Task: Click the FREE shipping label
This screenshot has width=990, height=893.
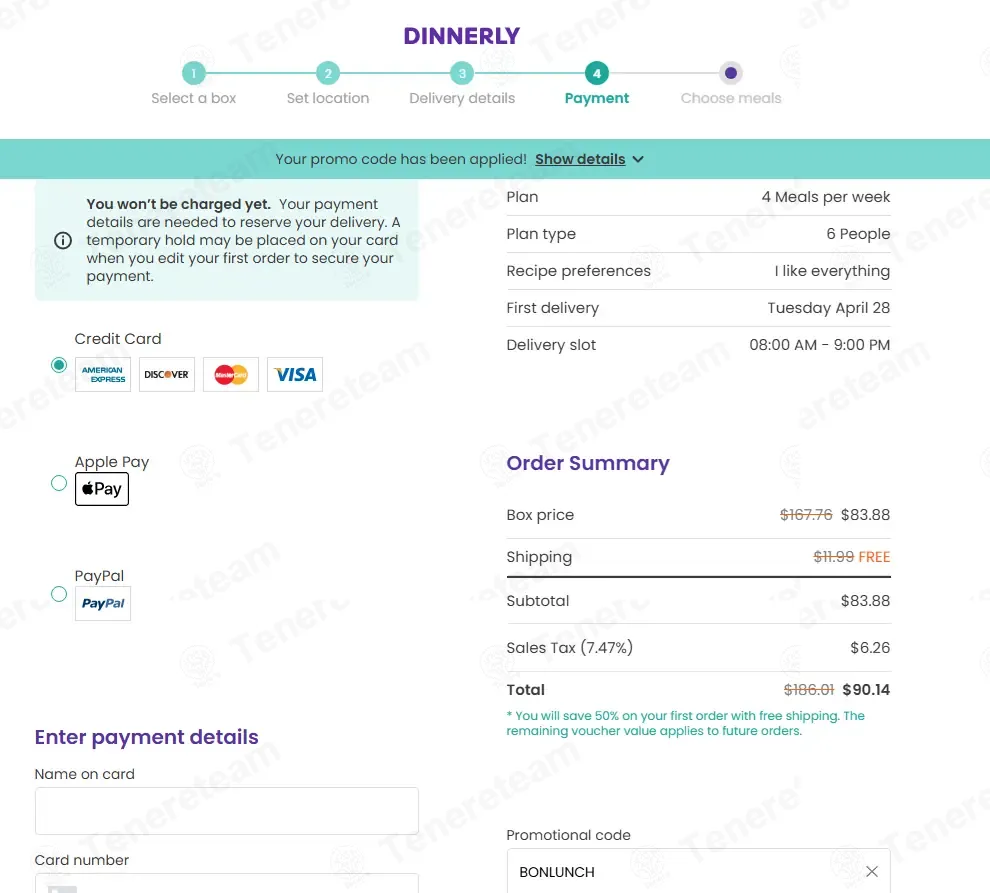Action: [x=874, y=557]
